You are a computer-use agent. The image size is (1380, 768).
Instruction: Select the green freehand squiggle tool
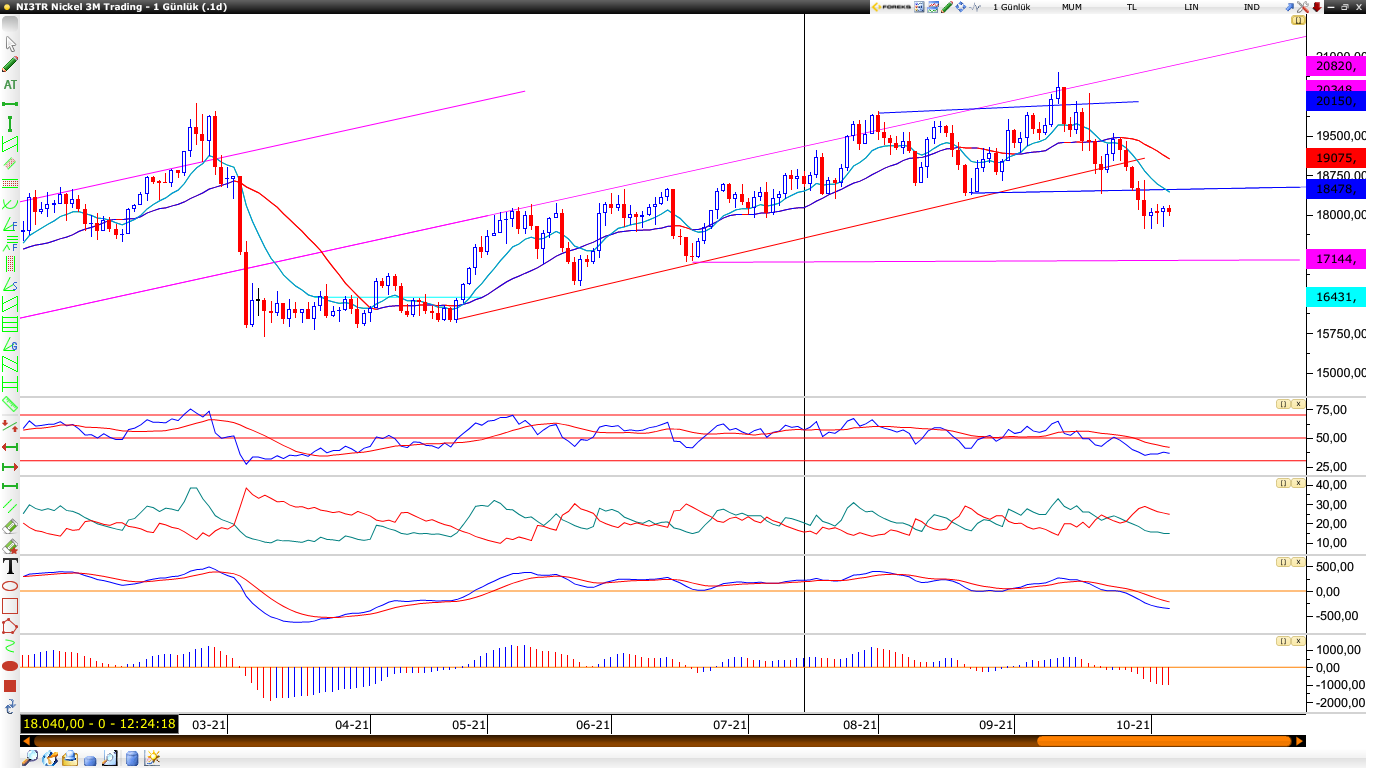point(10,646)
